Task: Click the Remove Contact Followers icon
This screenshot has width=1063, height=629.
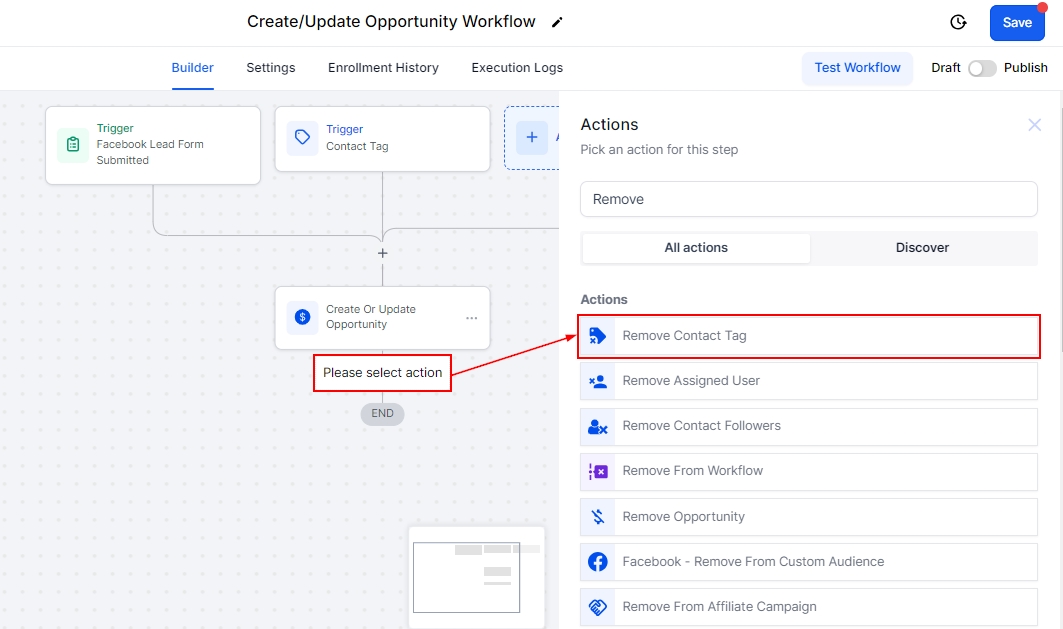Action: (x=598, y=426)
